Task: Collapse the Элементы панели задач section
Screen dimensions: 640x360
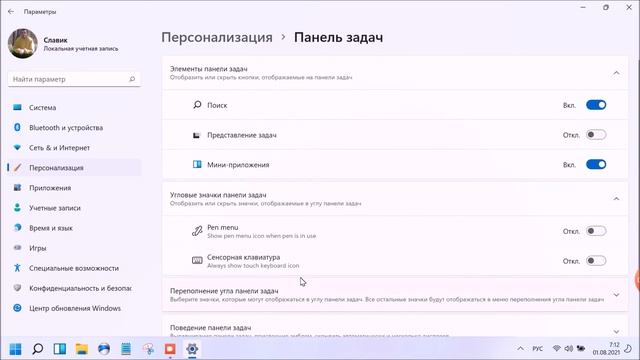Action: pos(616,73)
